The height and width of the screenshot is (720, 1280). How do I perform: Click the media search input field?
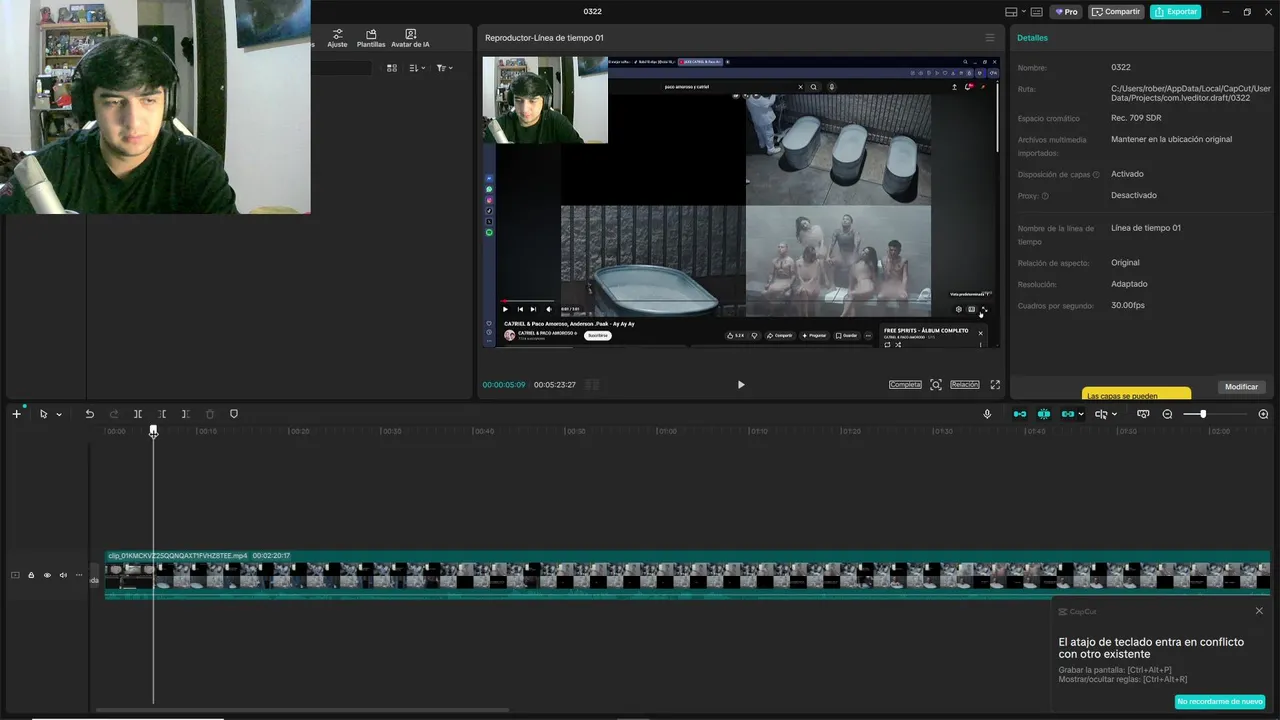[340, 68]
